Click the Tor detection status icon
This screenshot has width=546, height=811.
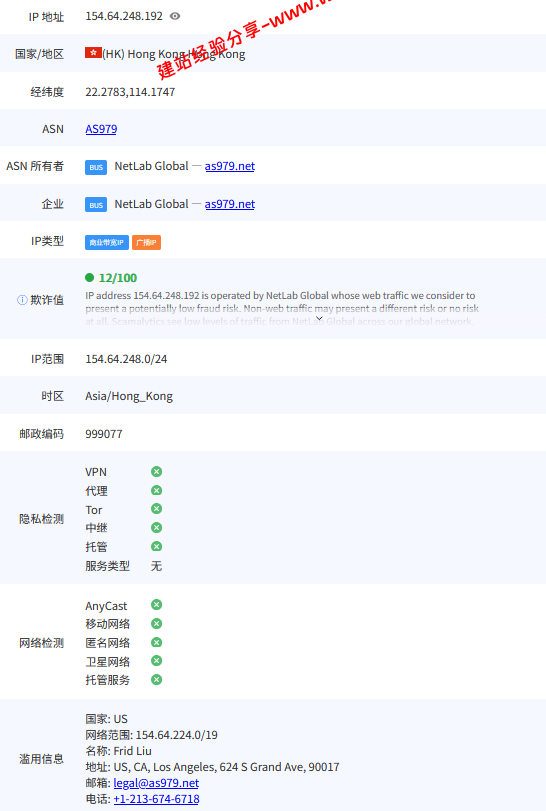coord(157,509)
